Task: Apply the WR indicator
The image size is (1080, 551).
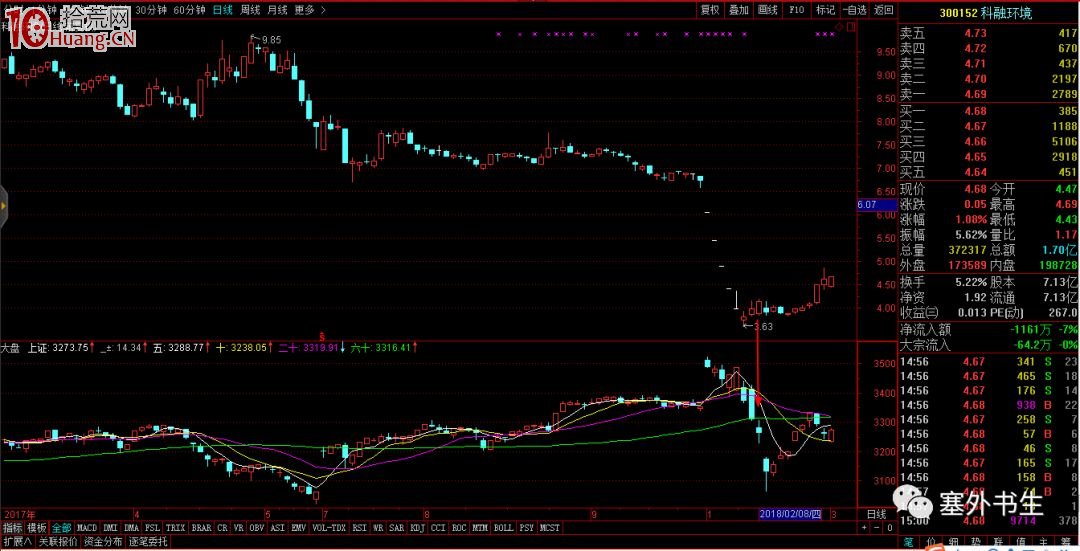Action: point(378,528)
